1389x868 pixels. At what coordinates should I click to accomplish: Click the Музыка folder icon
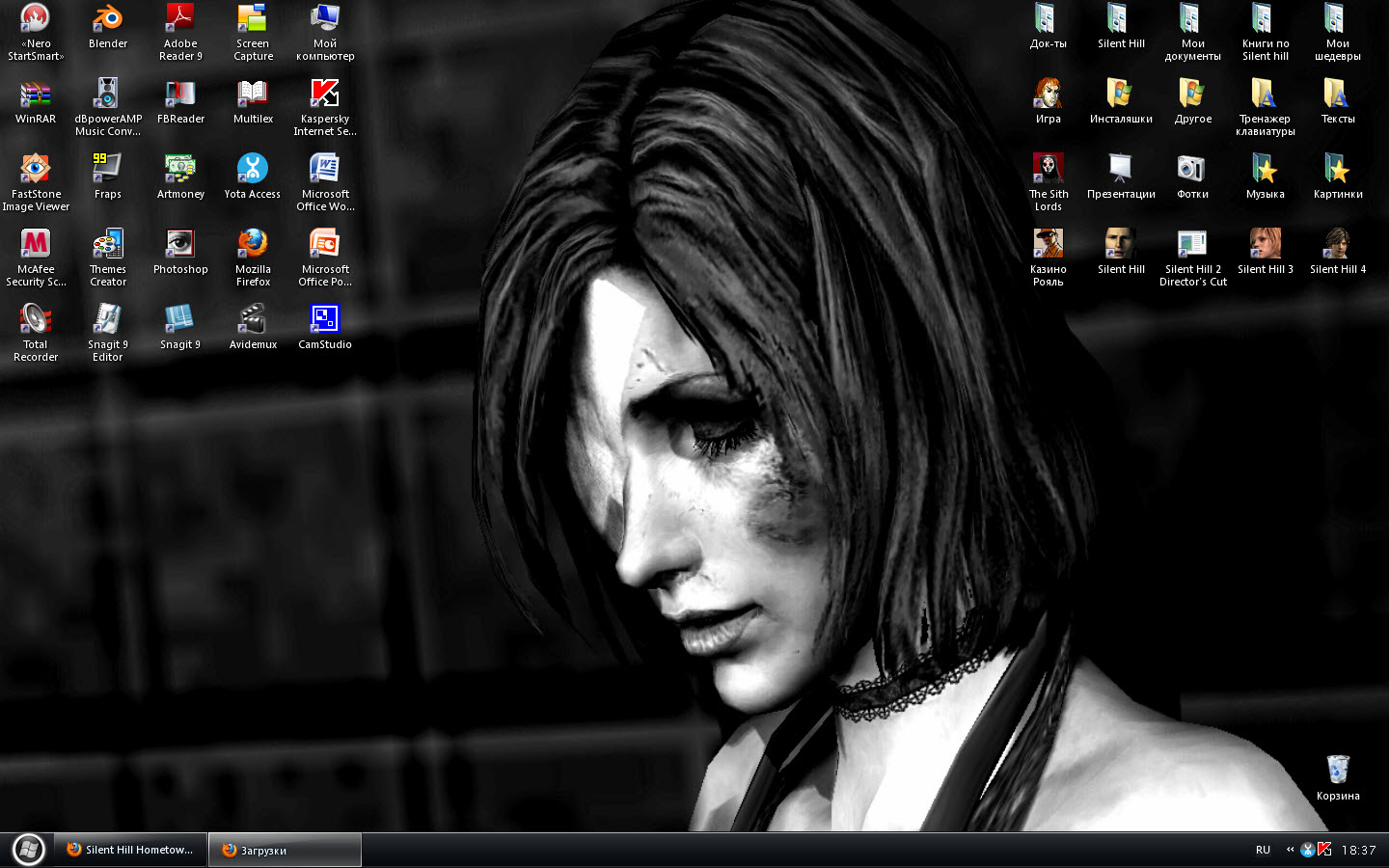[1265, 170]
